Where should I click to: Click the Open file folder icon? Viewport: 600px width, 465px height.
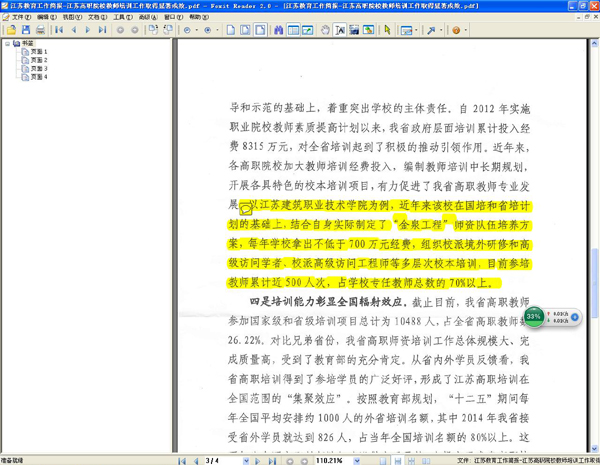click(9, 30)
